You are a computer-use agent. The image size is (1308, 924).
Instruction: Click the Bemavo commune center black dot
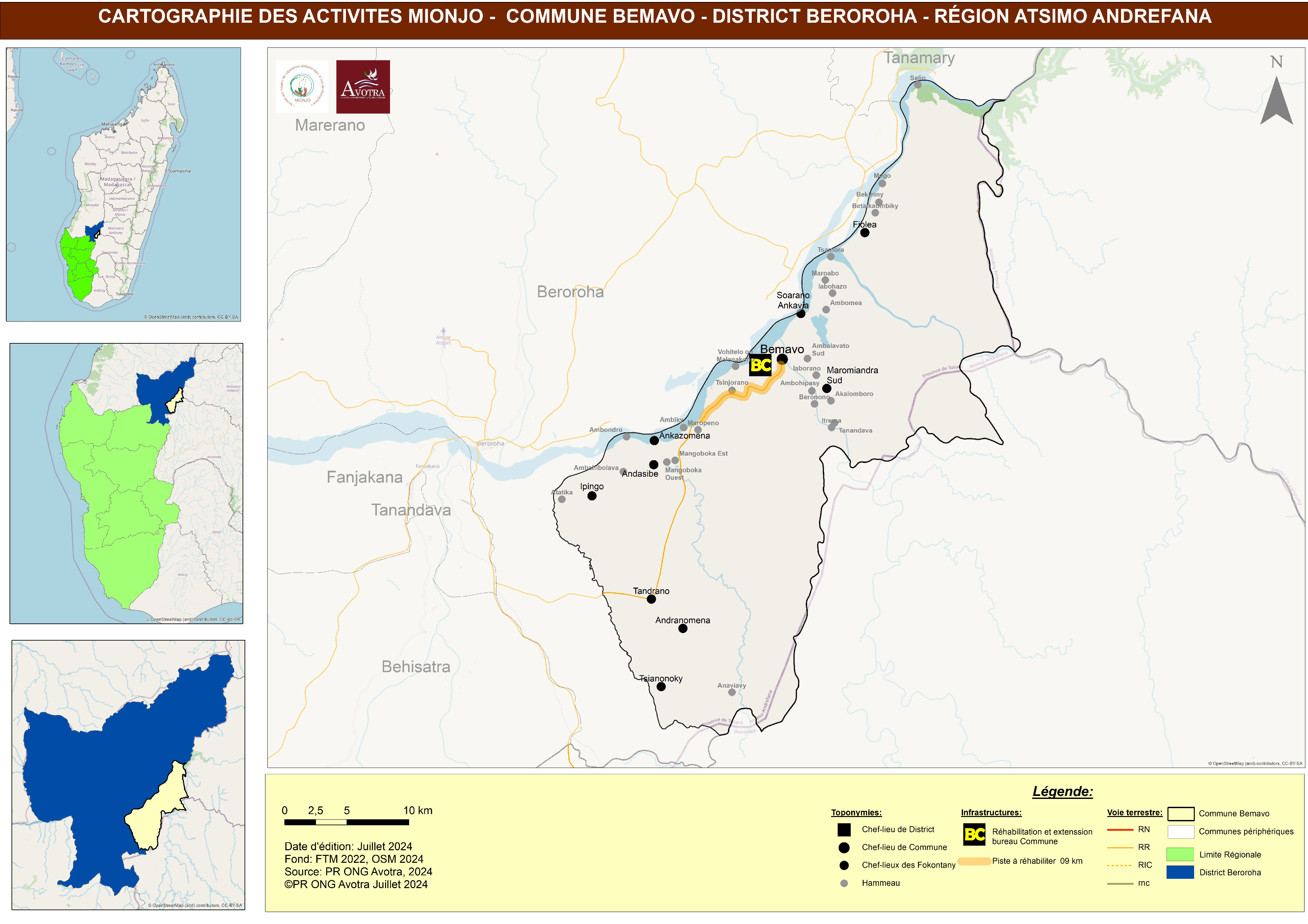[782, 359]
